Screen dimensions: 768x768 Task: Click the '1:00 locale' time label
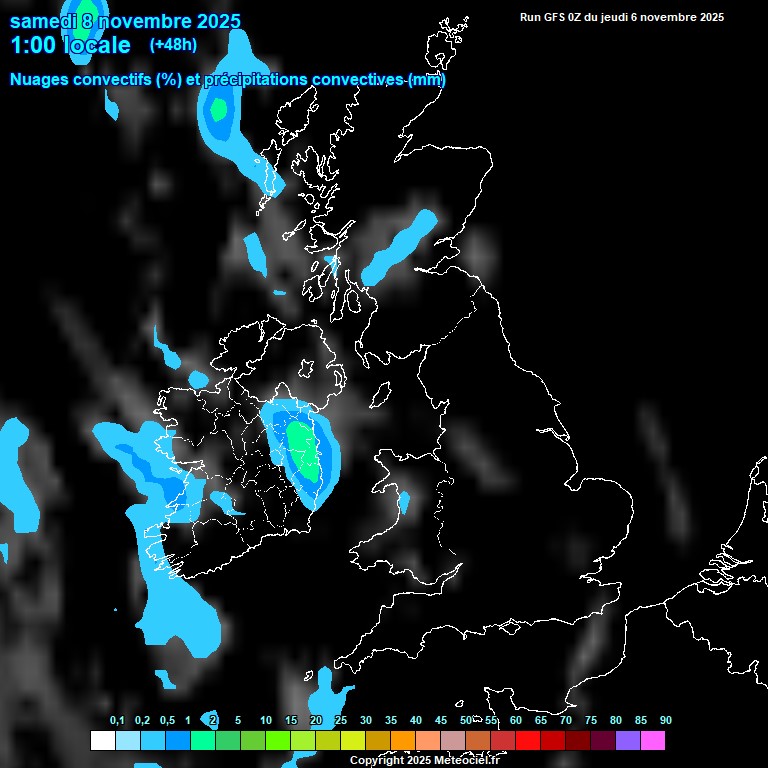coord(70,45)
